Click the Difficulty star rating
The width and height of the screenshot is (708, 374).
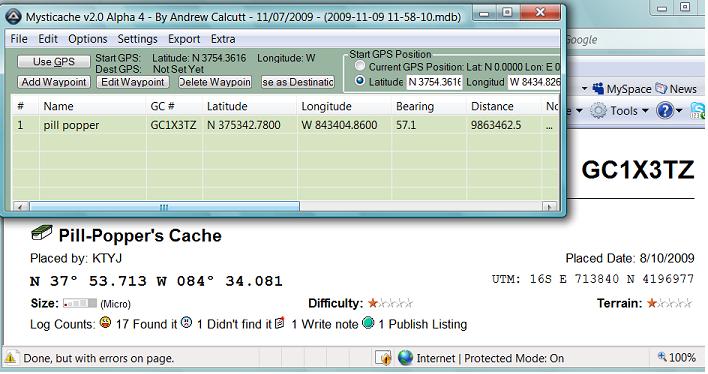(x=390, y=303)
